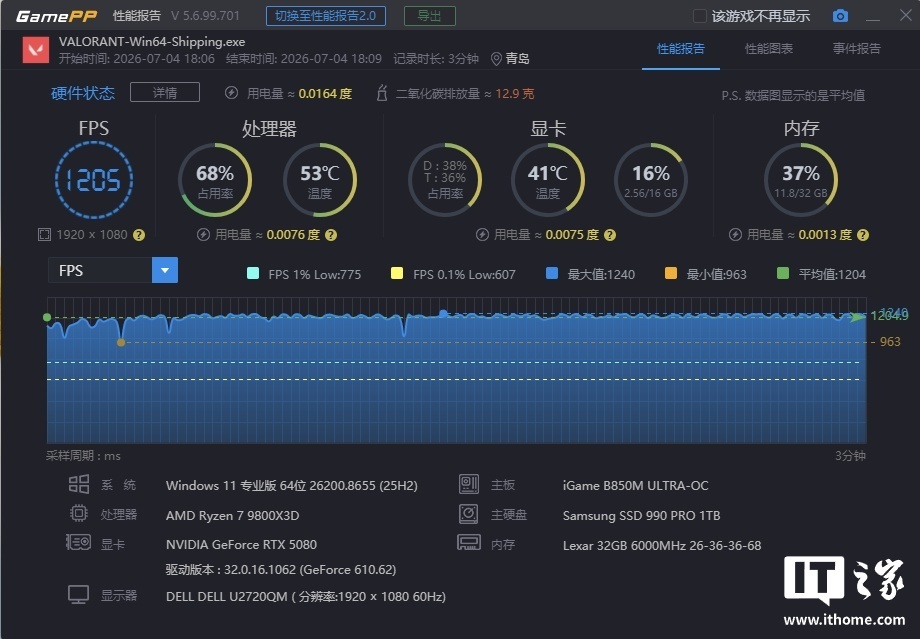Click the FPS circular gauge showing 1205
This screenshot has height=639, width=920.
pyautogui.click(x=94, y=180)
